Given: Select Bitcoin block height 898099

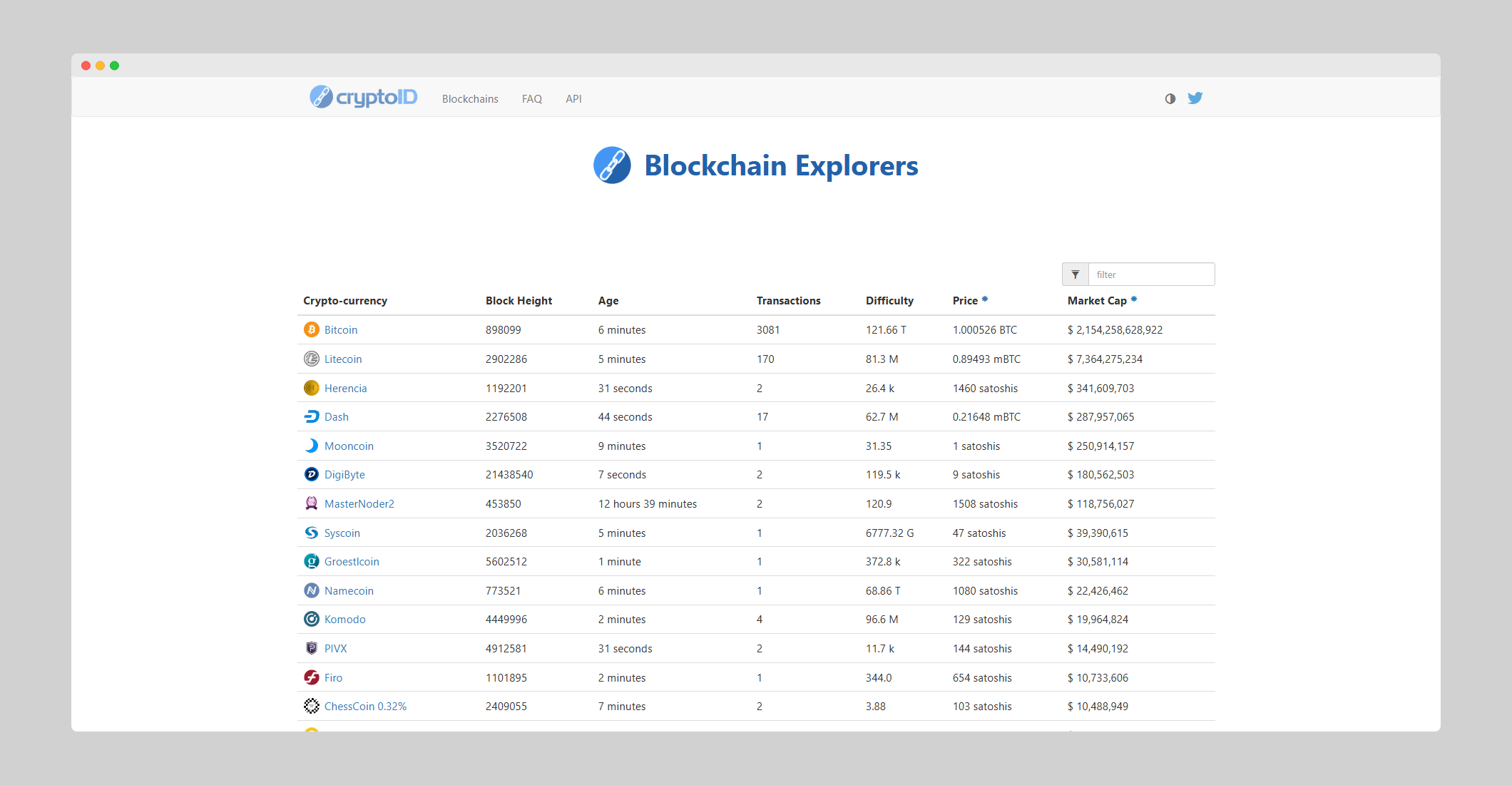Looking at the screenshot, I should click(x=504, y=330).
